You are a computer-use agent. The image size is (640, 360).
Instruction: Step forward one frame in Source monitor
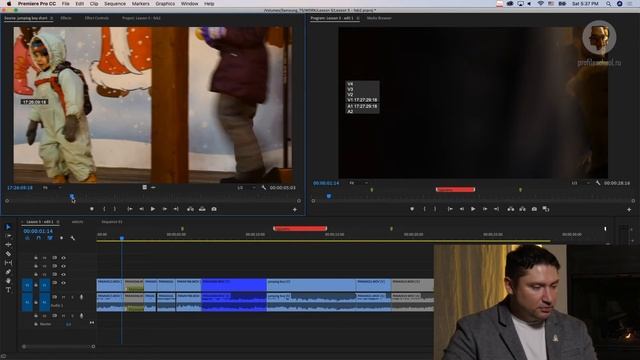pos(164,209)
